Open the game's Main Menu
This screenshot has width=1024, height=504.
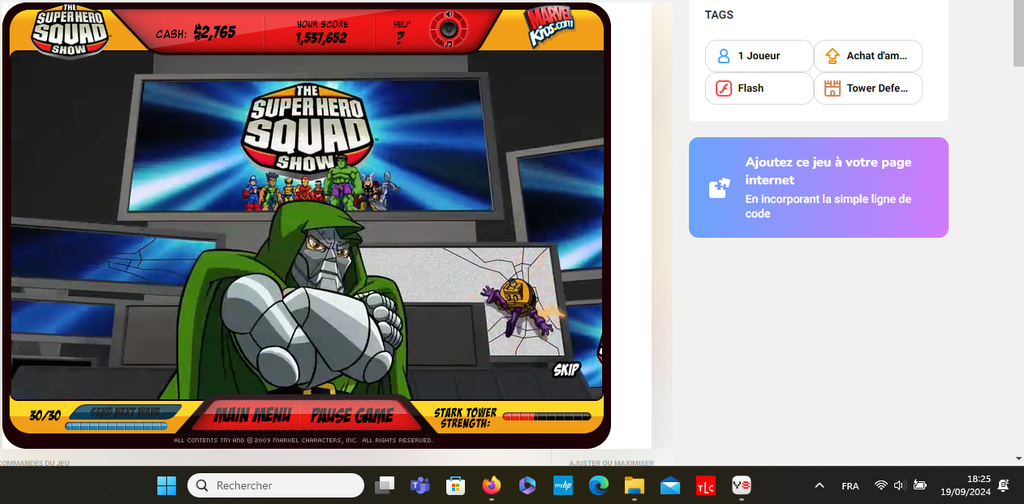pyautogui.click(x=251, y=416)
